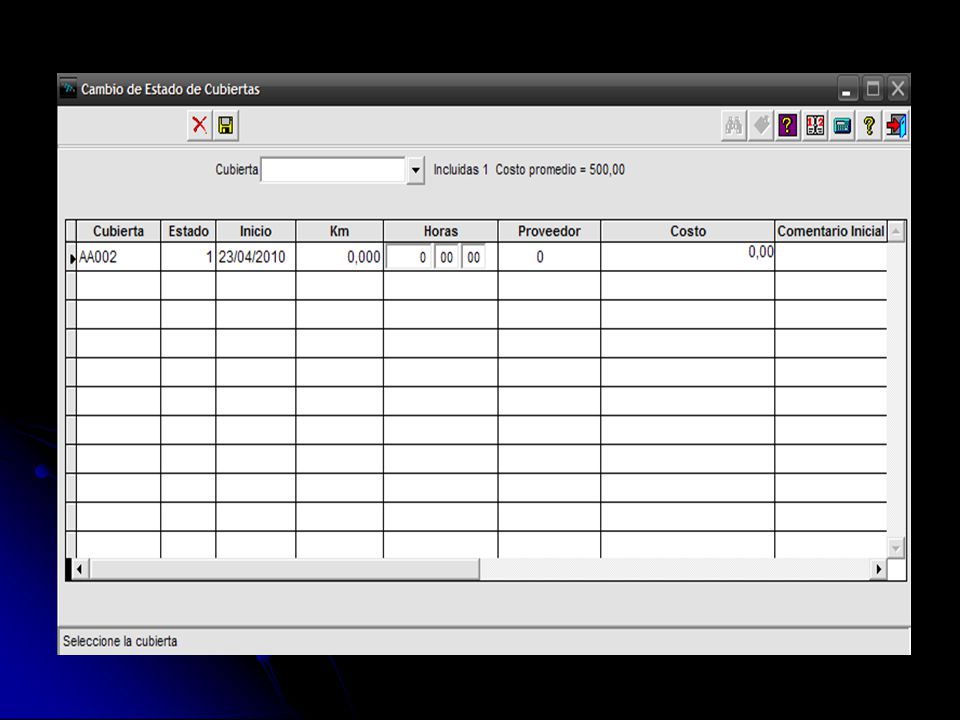Click the Comentario Inicial column header
The height and width of the screenshot is (720, 960).
pos(831,231)
